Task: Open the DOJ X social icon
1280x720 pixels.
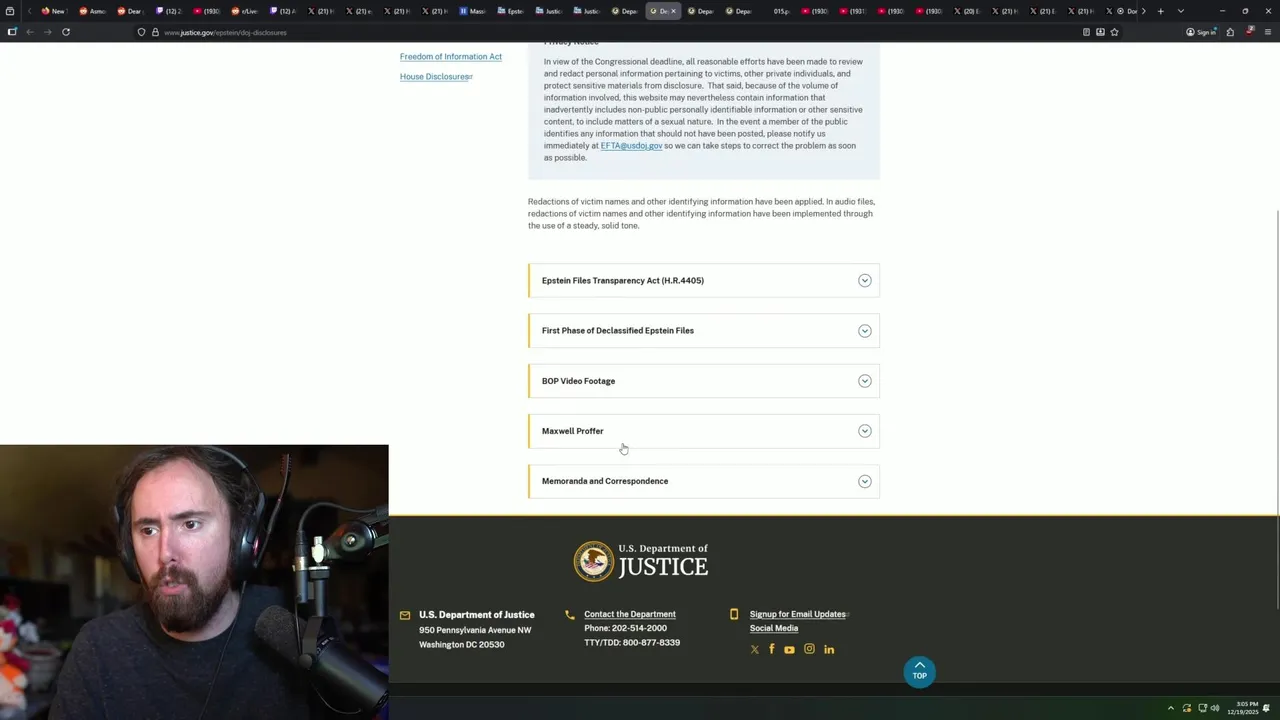Action: coord(754,649)
